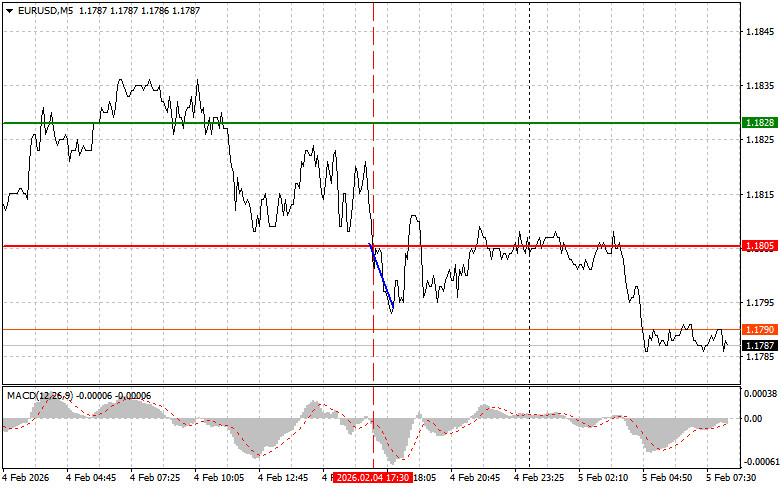Select the green horizontal line on chart
This screenshot has width=781, height=489.
pos(300,122)
